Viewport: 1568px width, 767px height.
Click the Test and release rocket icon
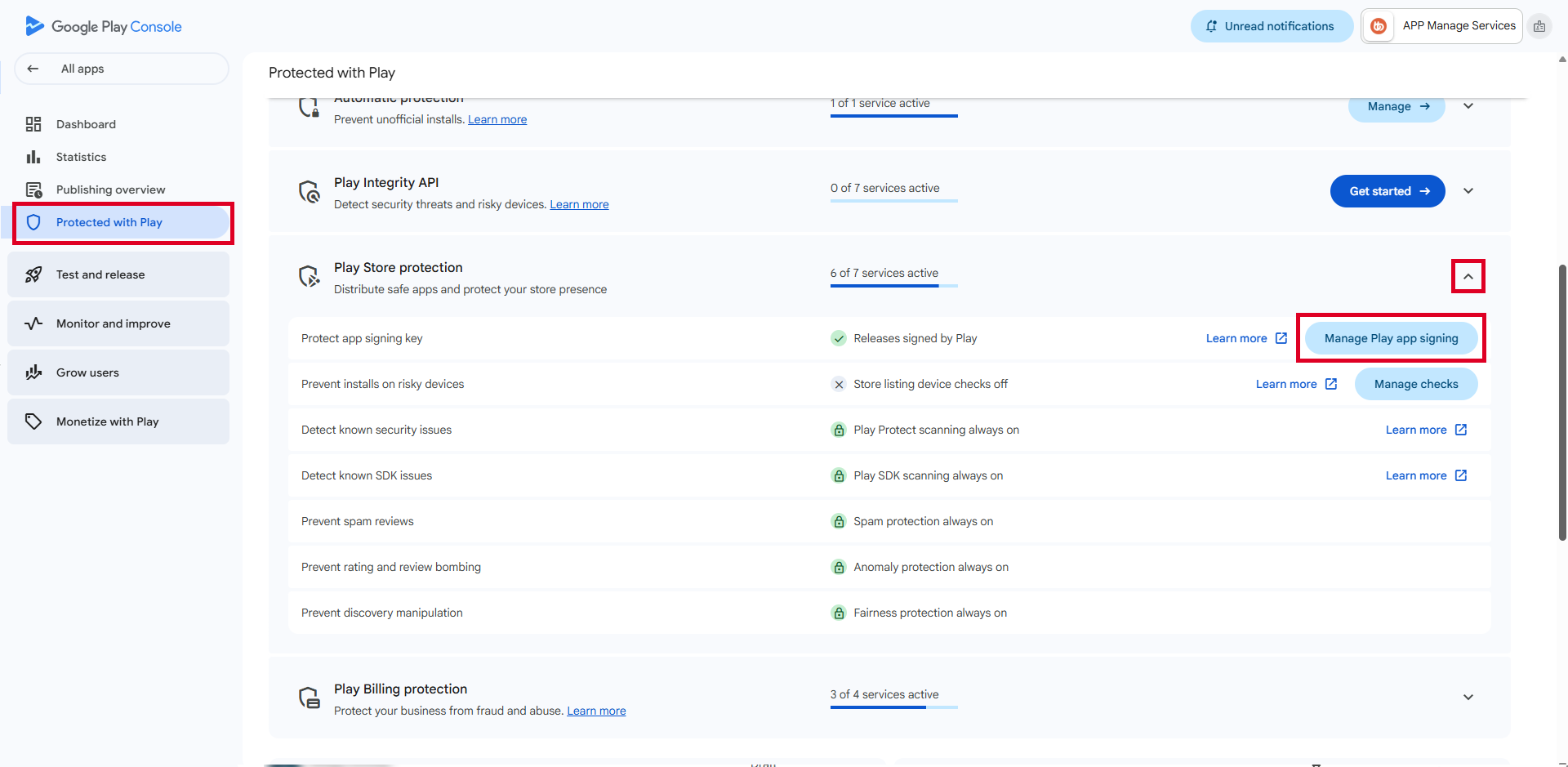[33, 274]
